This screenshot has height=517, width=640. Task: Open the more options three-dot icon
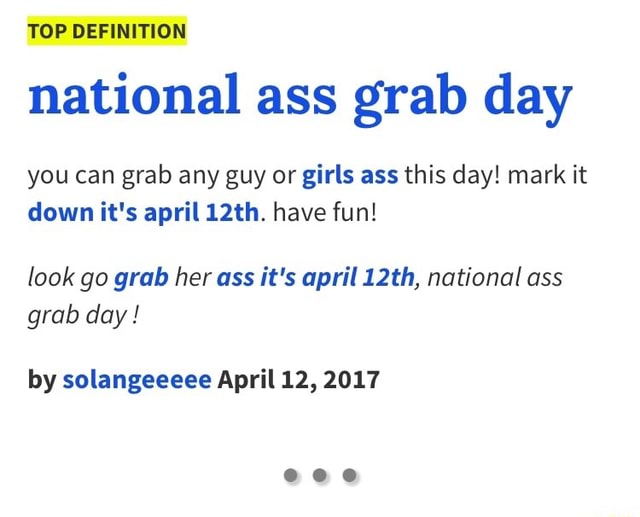pos(320,475)
